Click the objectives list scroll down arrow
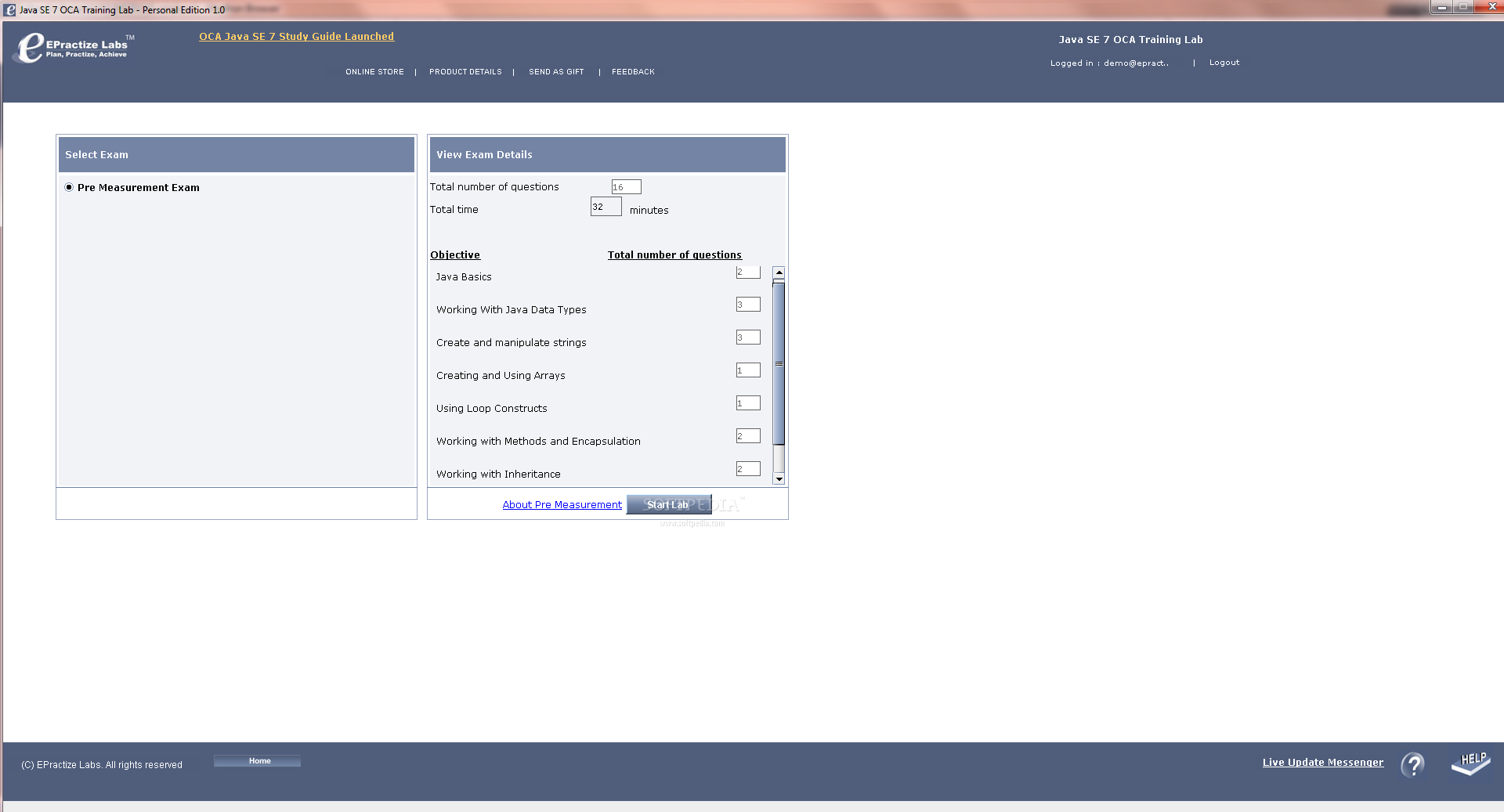Viewport: 1504px width, 812px height. 779,478
